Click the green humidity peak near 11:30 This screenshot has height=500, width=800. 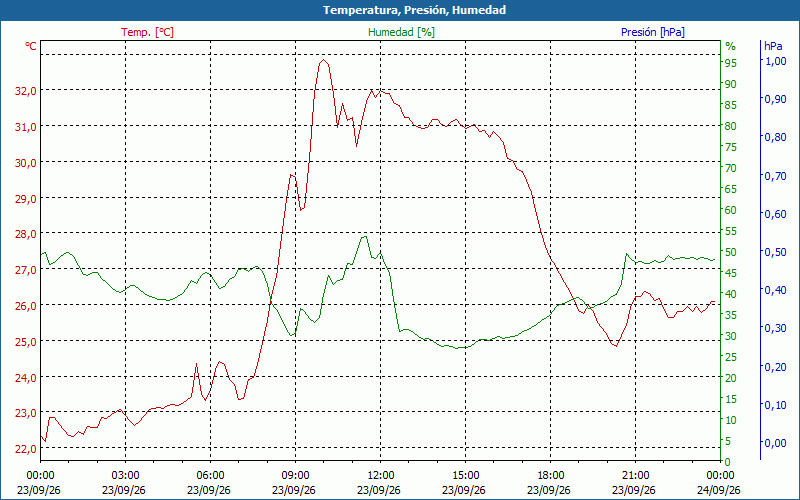[364, 237]
